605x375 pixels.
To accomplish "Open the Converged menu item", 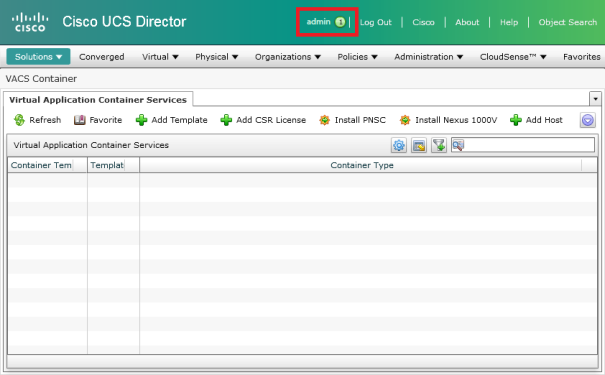I will point(101,57).
